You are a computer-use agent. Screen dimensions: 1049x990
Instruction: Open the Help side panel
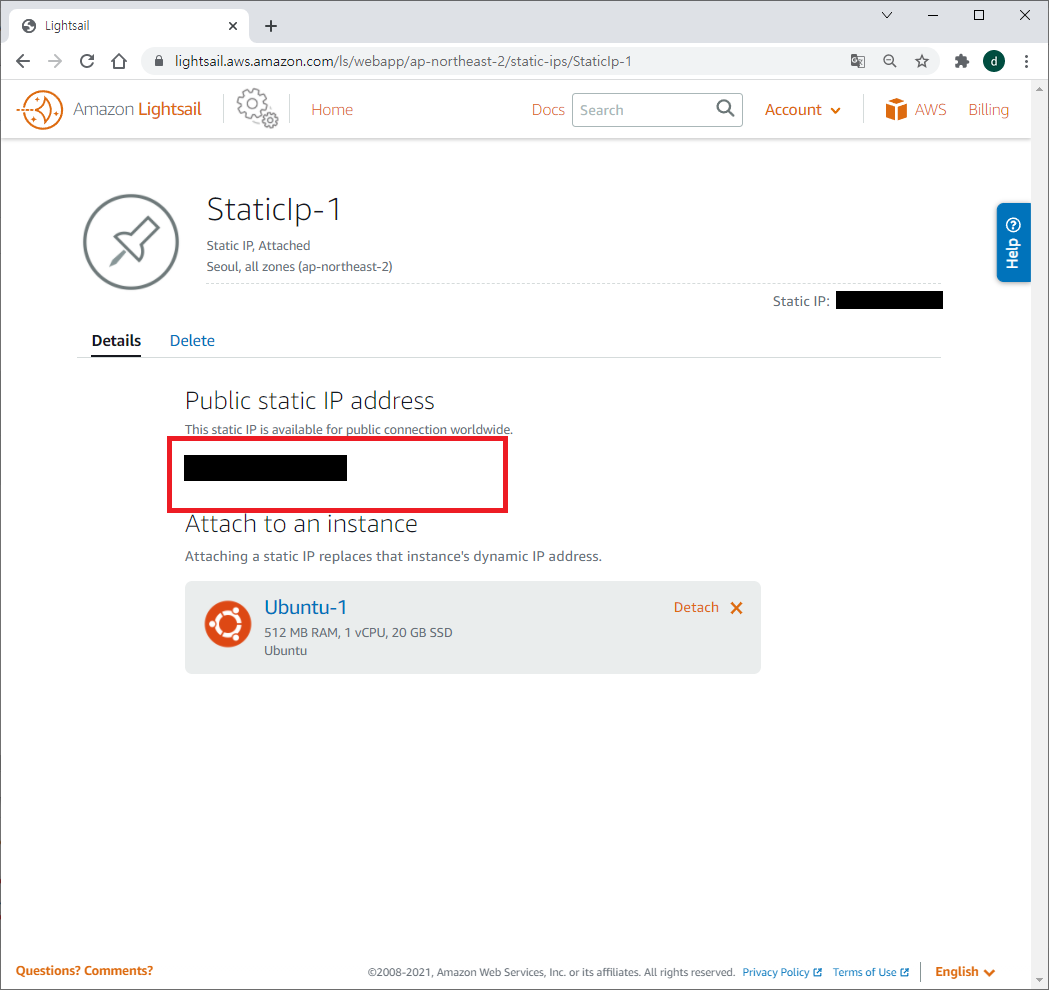pos(1013,242)
